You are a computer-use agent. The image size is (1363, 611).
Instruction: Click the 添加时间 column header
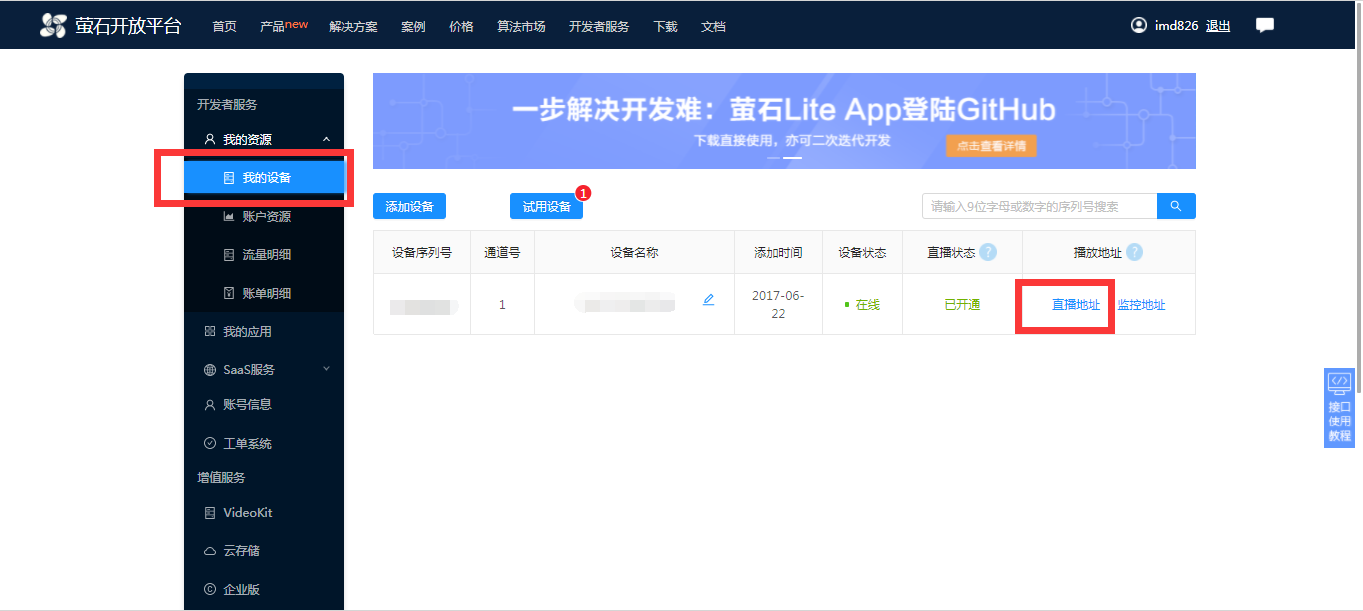(778, 253)
